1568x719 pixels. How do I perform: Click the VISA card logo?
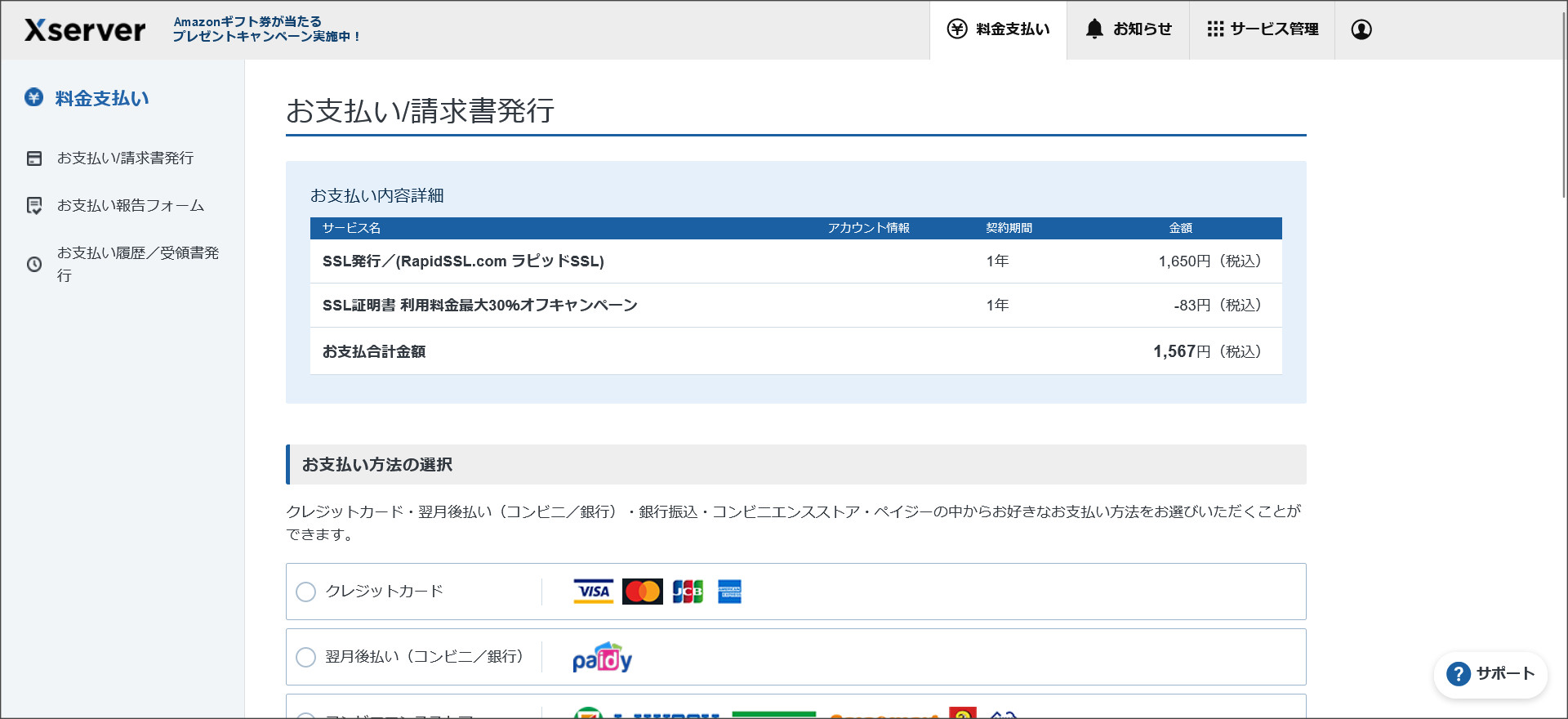pyautogui.click(x=594, y=592)
